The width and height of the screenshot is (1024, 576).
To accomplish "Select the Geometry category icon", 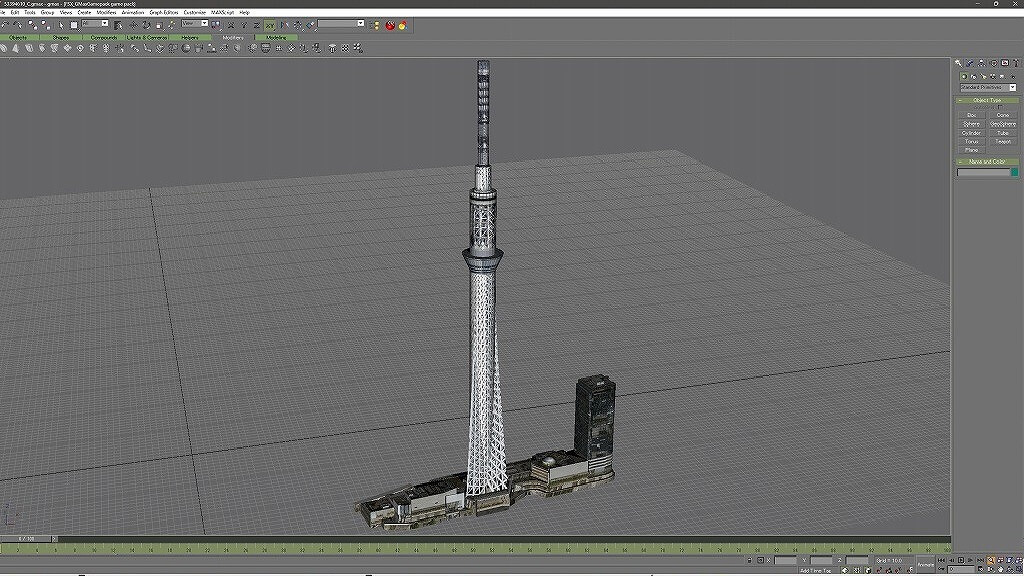I will pyautogui.click(x=964, y=76).
